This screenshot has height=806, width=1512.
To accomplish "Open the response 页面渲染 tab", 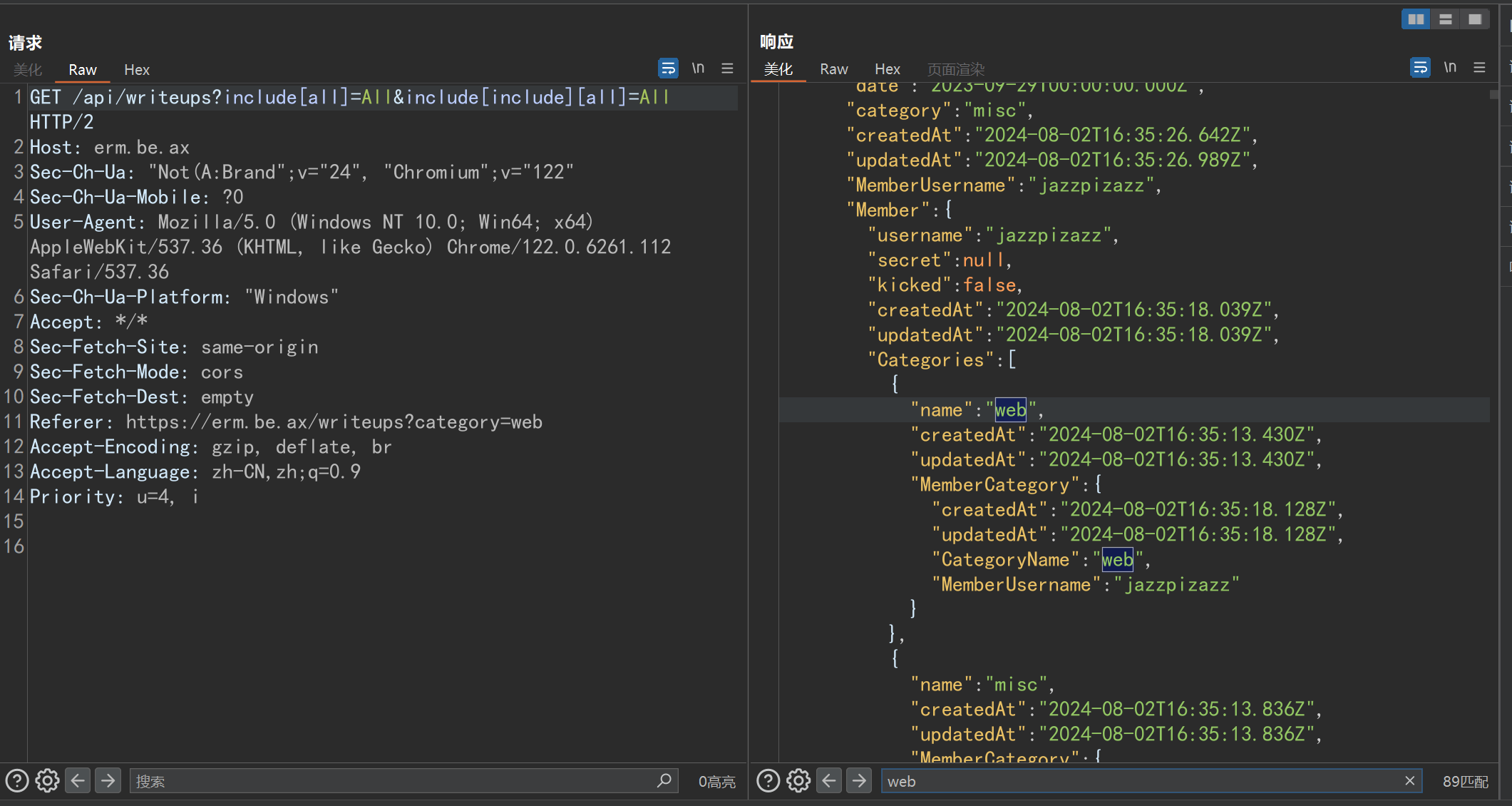I will click(956, 69).
